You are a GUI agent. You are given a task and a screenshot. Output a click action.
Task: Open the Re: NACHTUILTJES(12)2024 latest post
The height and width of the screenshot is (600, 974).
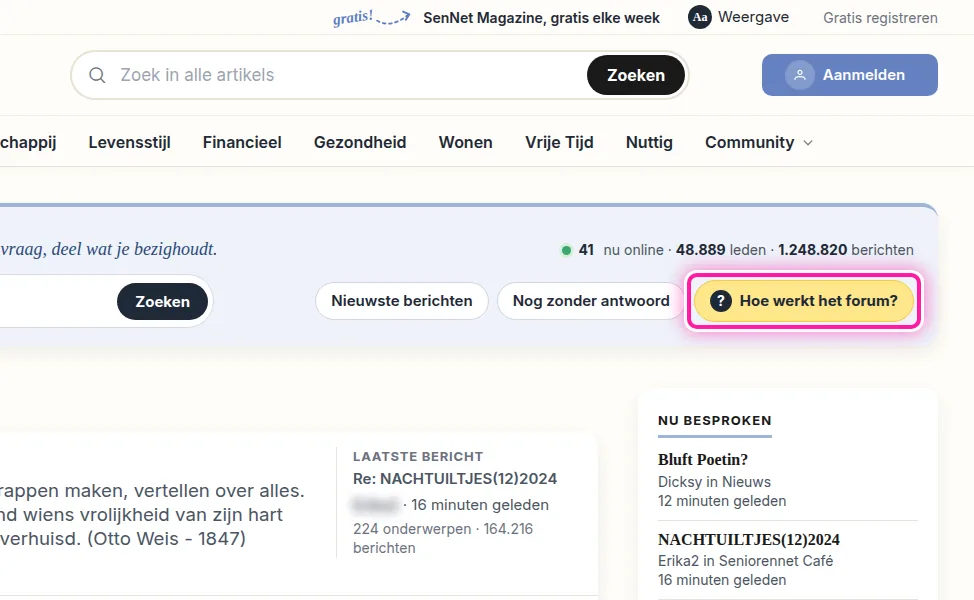click(x=455, y=479)
